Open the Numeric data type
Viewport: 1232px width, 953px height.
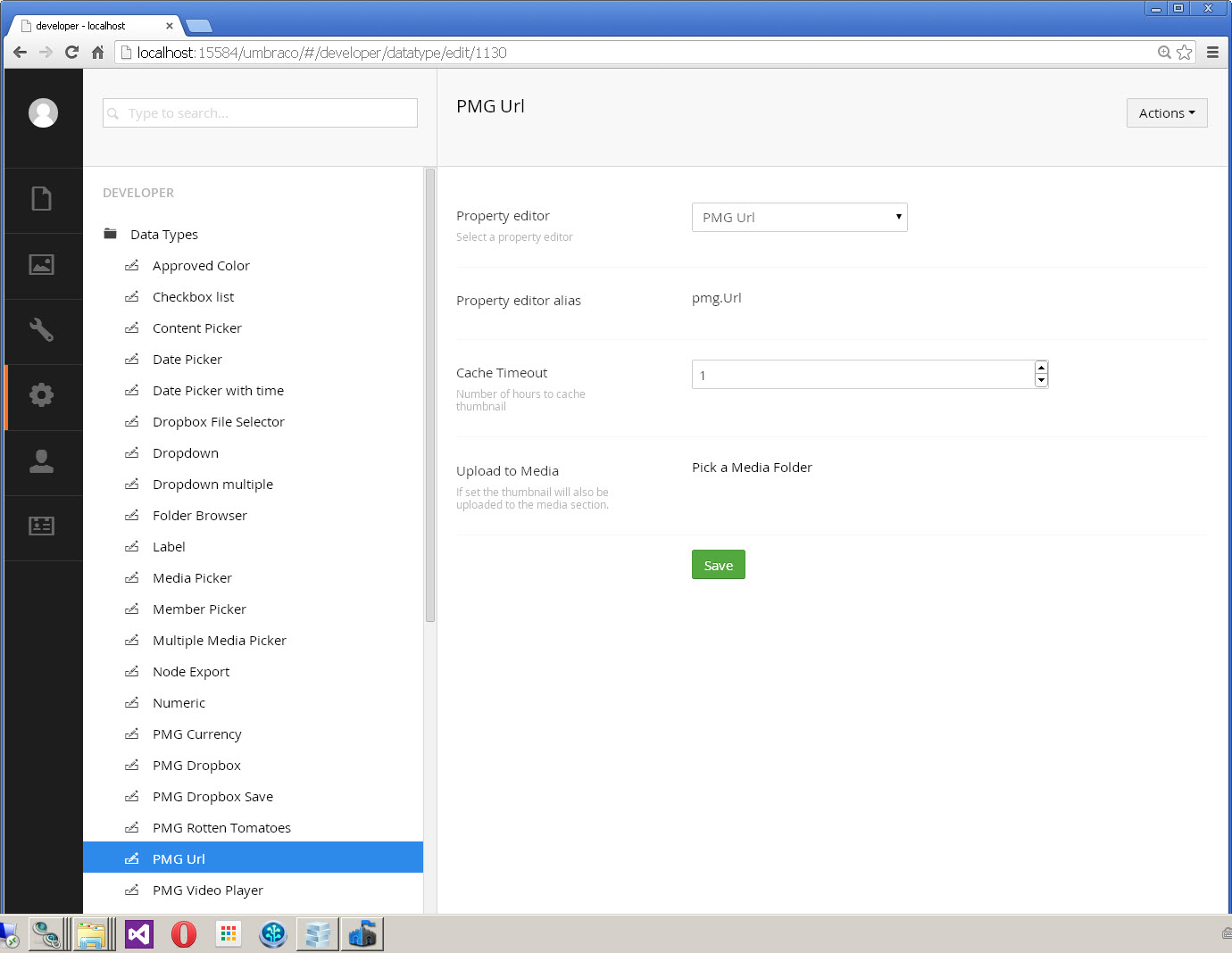179,703
